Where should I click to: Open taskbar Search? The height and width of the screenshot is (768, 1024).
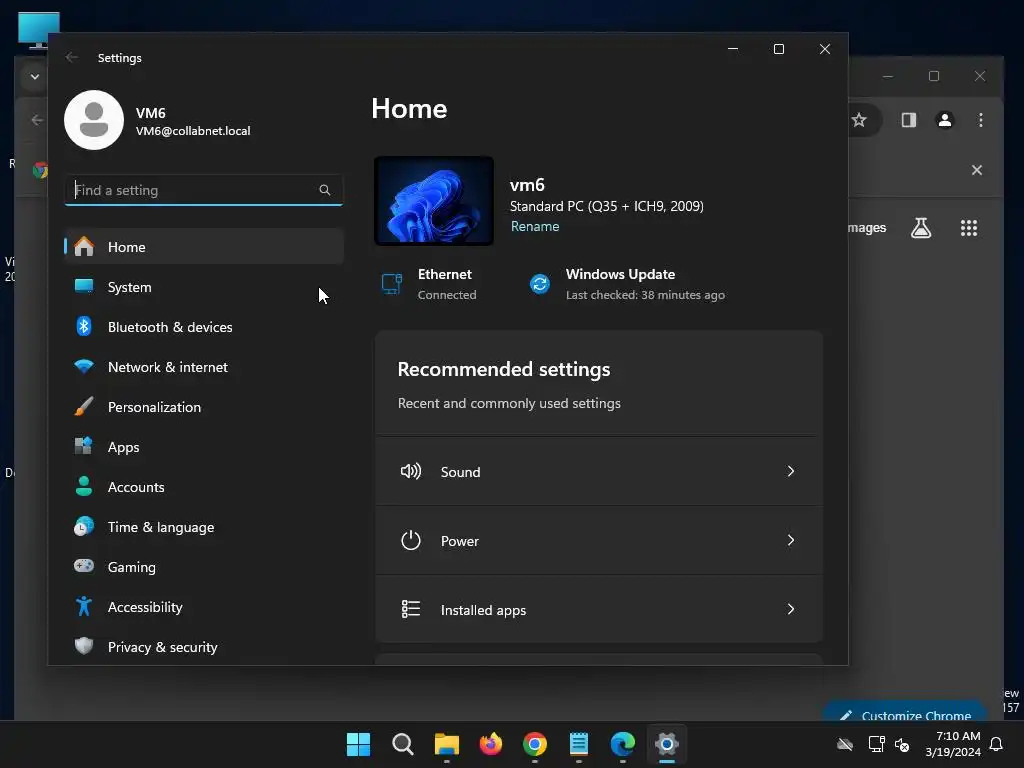402,744
